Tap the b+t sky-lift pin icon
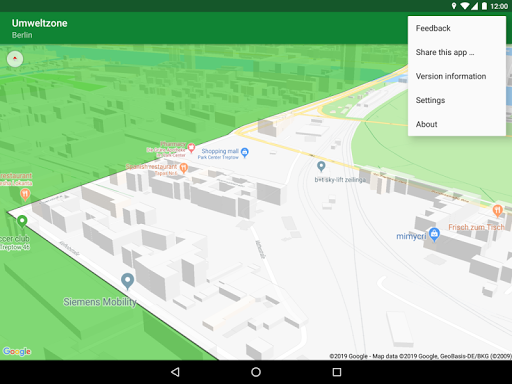The image size is (512, 384). 321,166
